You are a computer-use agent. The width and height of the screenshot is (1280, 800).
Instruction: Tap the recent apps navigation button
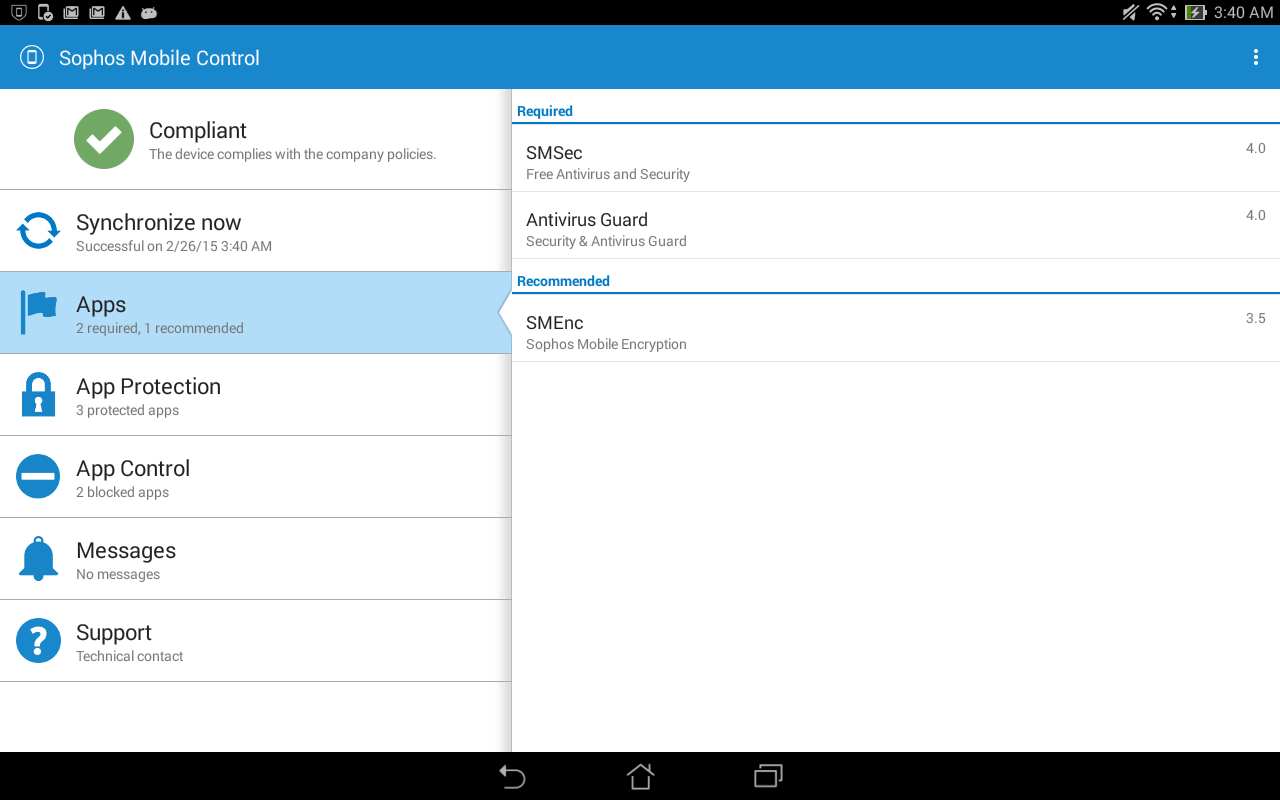pos(768,776)
